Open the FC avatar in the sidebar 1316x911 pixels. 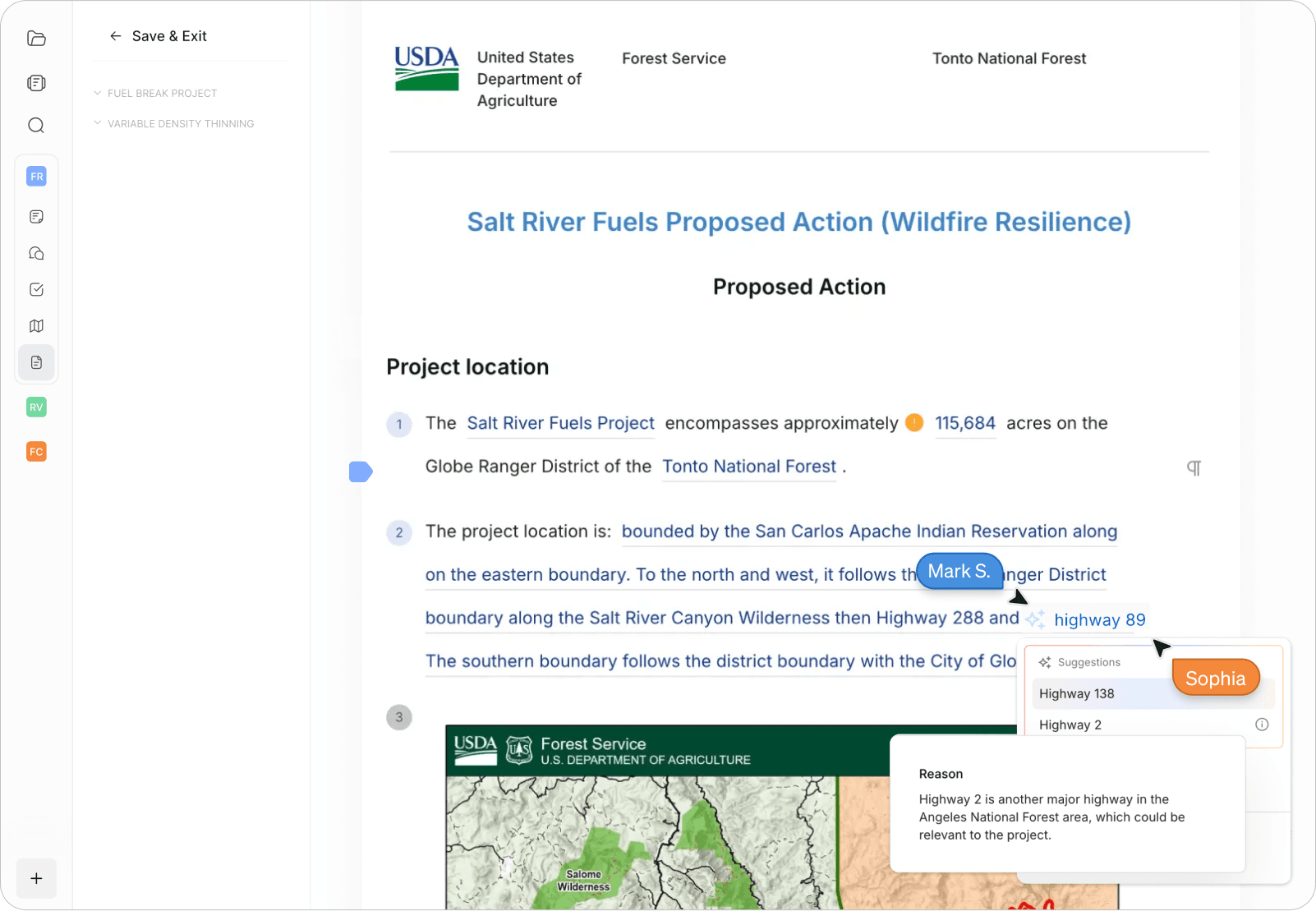click(36, 451)
